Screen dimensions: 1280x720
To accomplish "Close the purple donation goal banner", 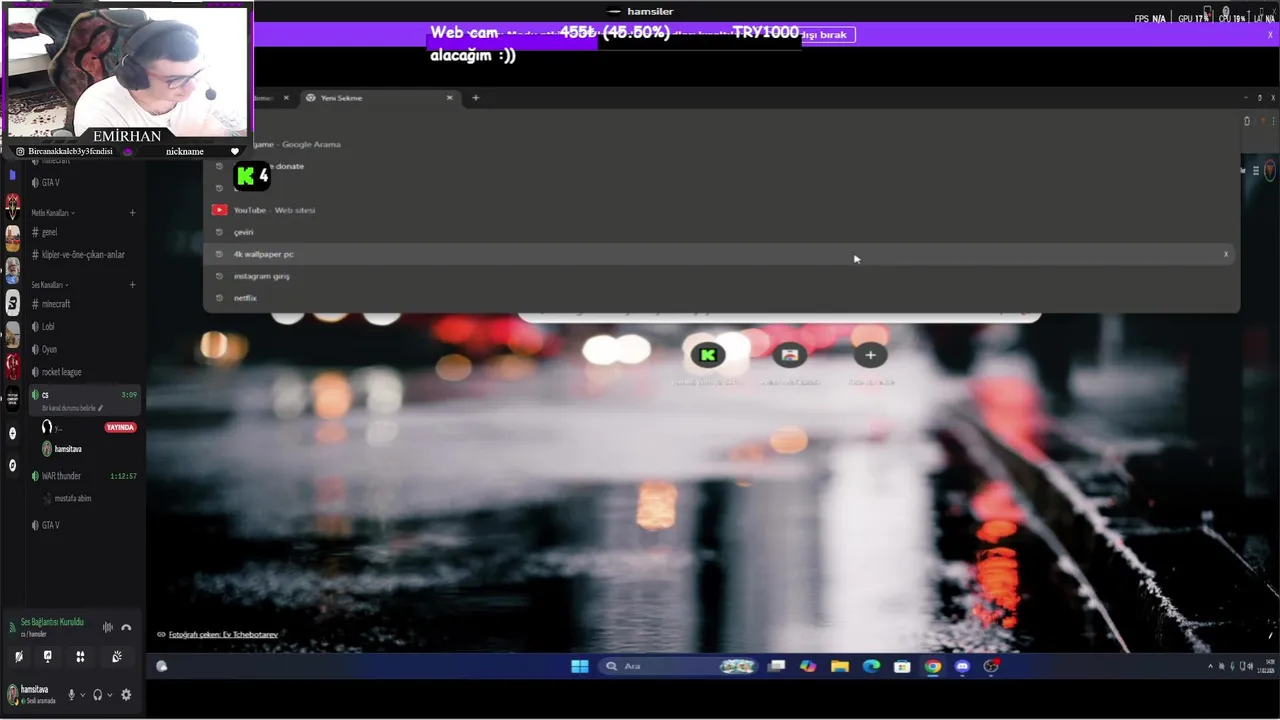I will 1271,35.
